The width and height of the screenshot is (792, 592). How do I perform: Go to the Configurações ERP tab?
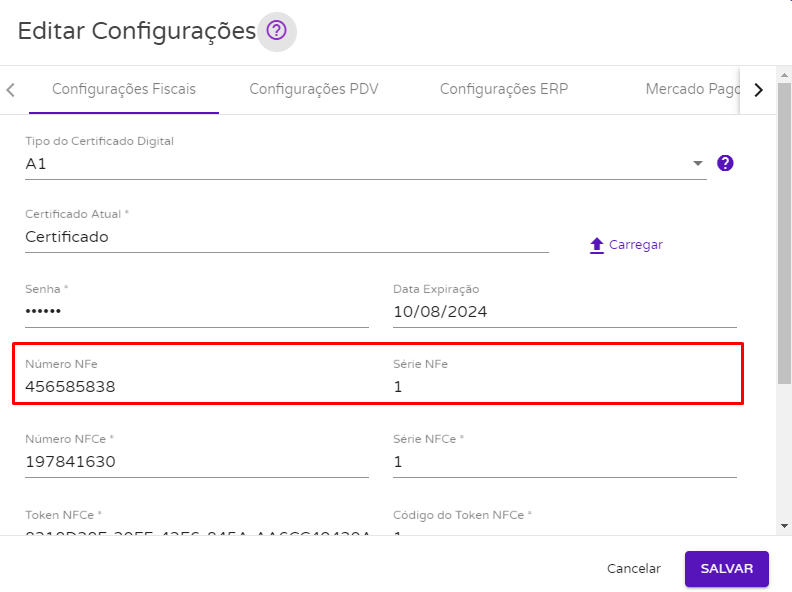pyautogui.click(x=504, y=89)
